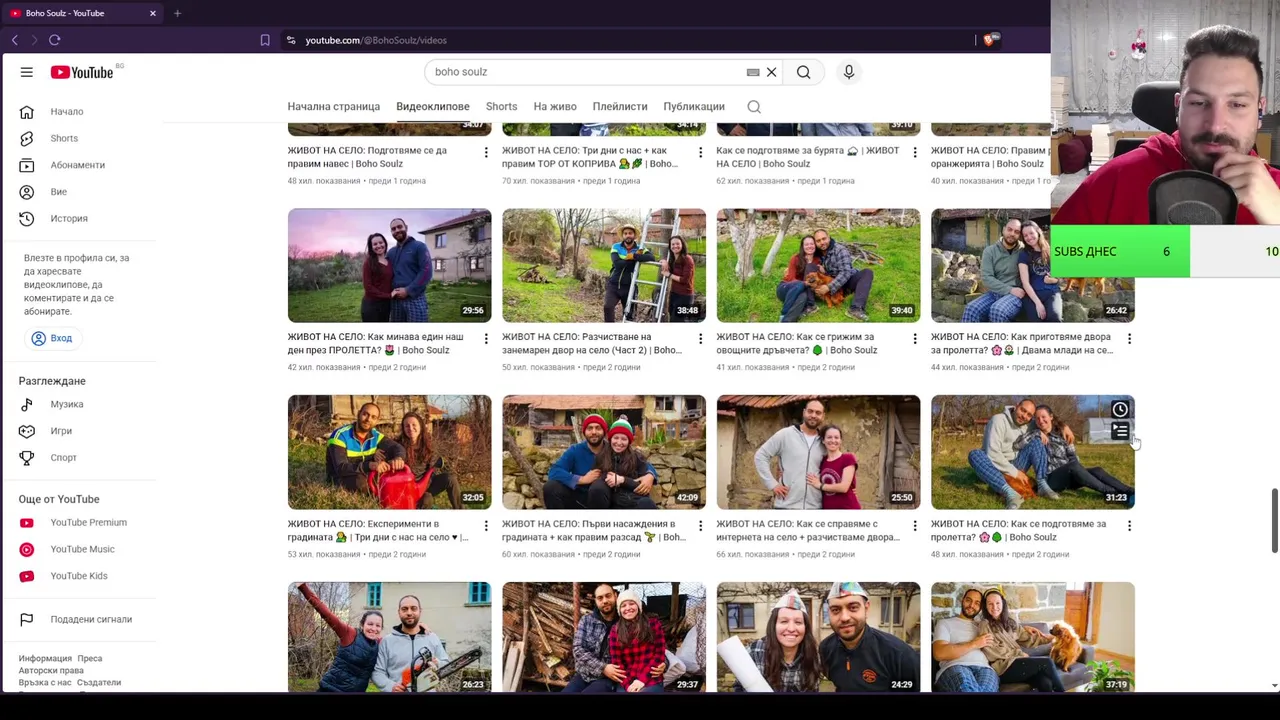Open options for един наш ден ПРОЛЕТТА video
Screen dimensions: 1280x720
coord(486,339)
